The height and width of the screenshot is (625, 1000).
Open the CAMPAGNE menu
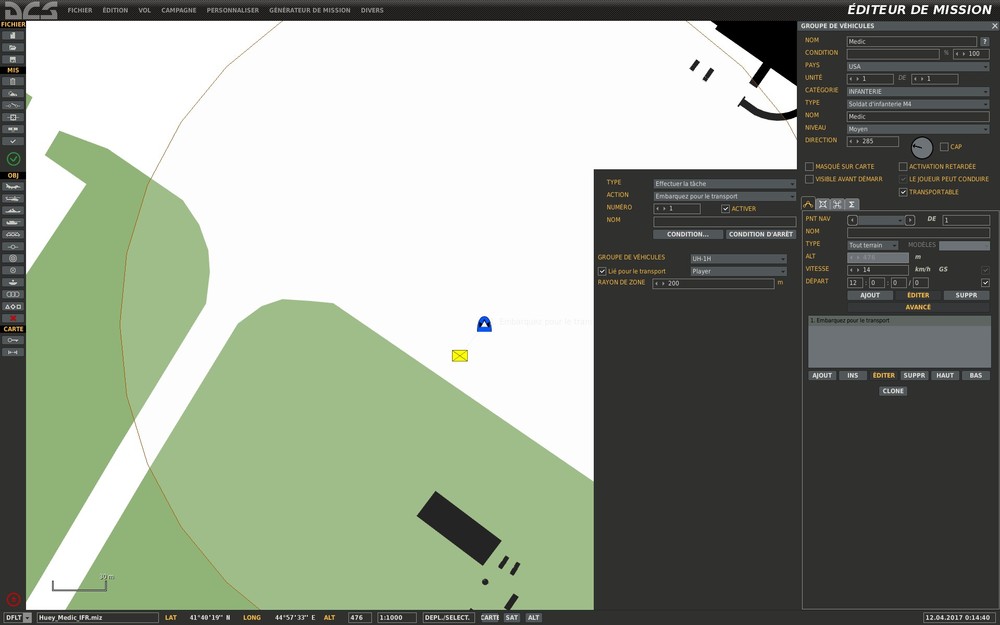pos(179,10)
